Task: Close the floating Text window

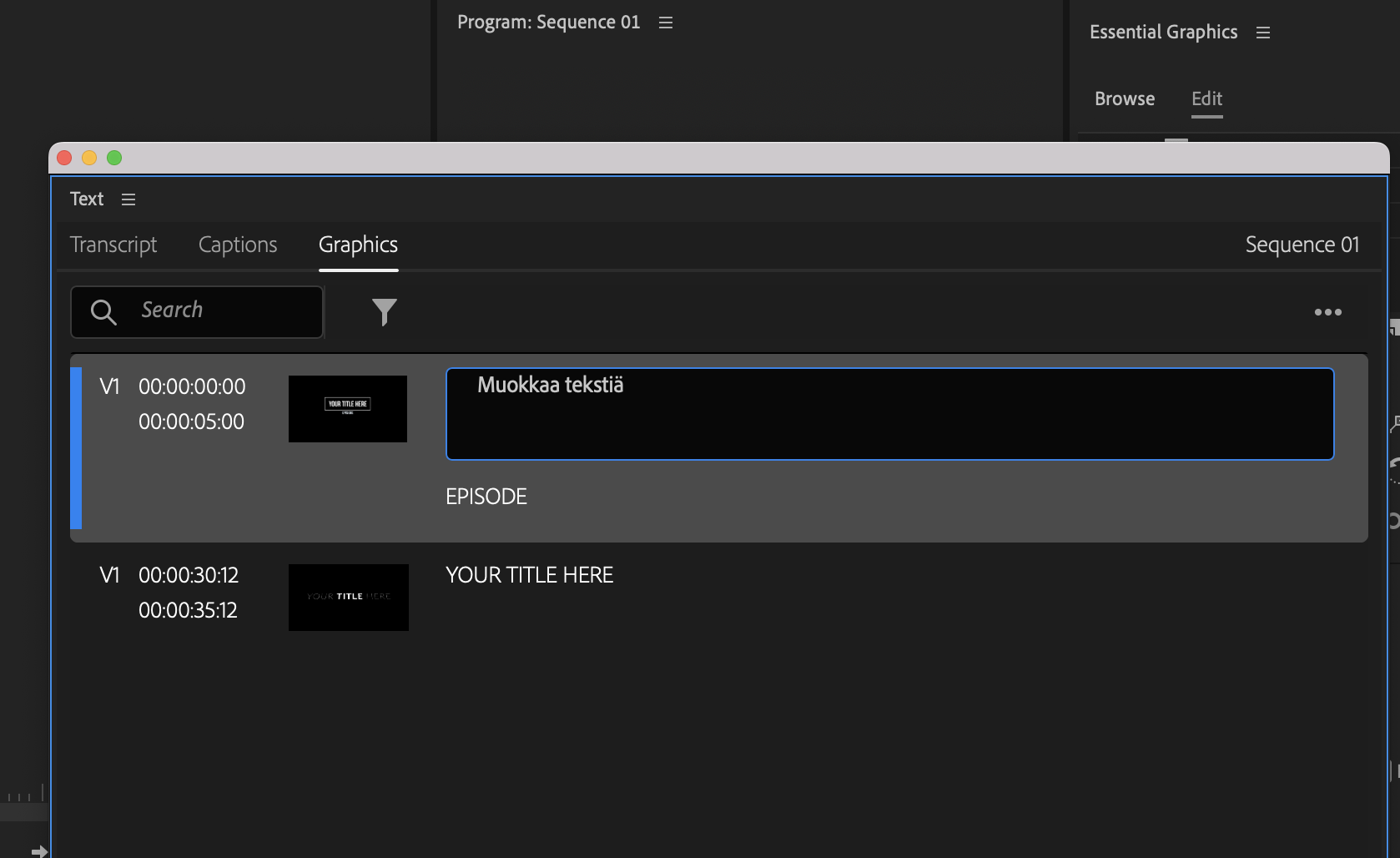Action: (64, 158)
